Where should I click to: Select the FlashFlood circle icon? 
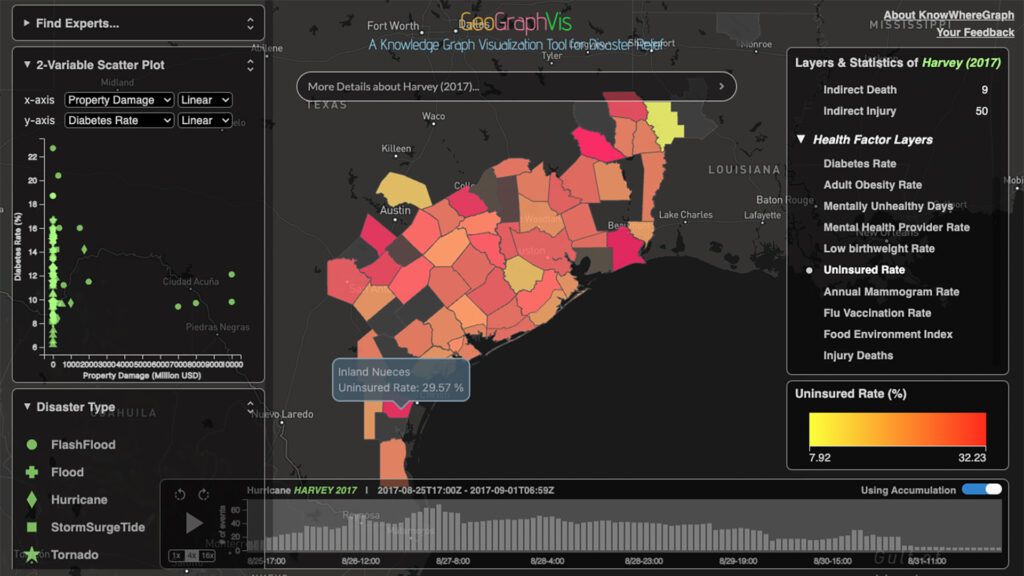click(31, 445)
